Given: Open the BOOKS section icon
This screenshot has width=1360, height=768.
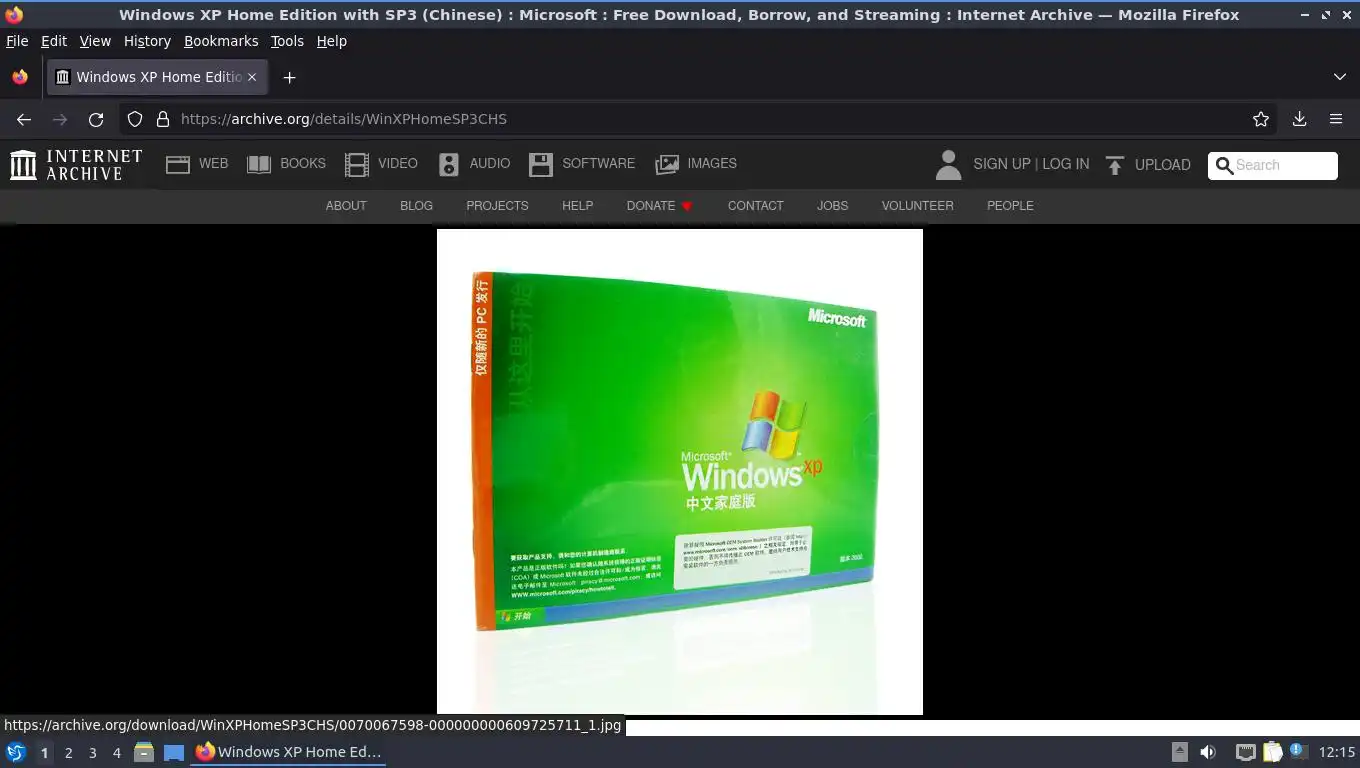Looking at the screenshot, I should point(259,165).
